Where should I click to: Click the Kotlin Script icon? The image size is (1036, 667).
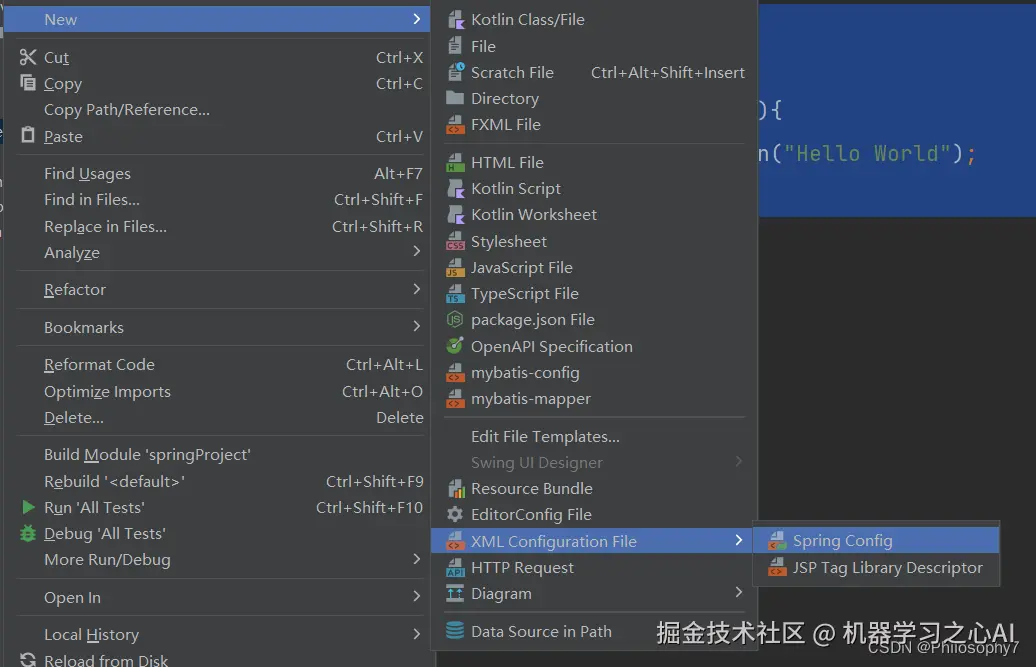tap(456, 188)
